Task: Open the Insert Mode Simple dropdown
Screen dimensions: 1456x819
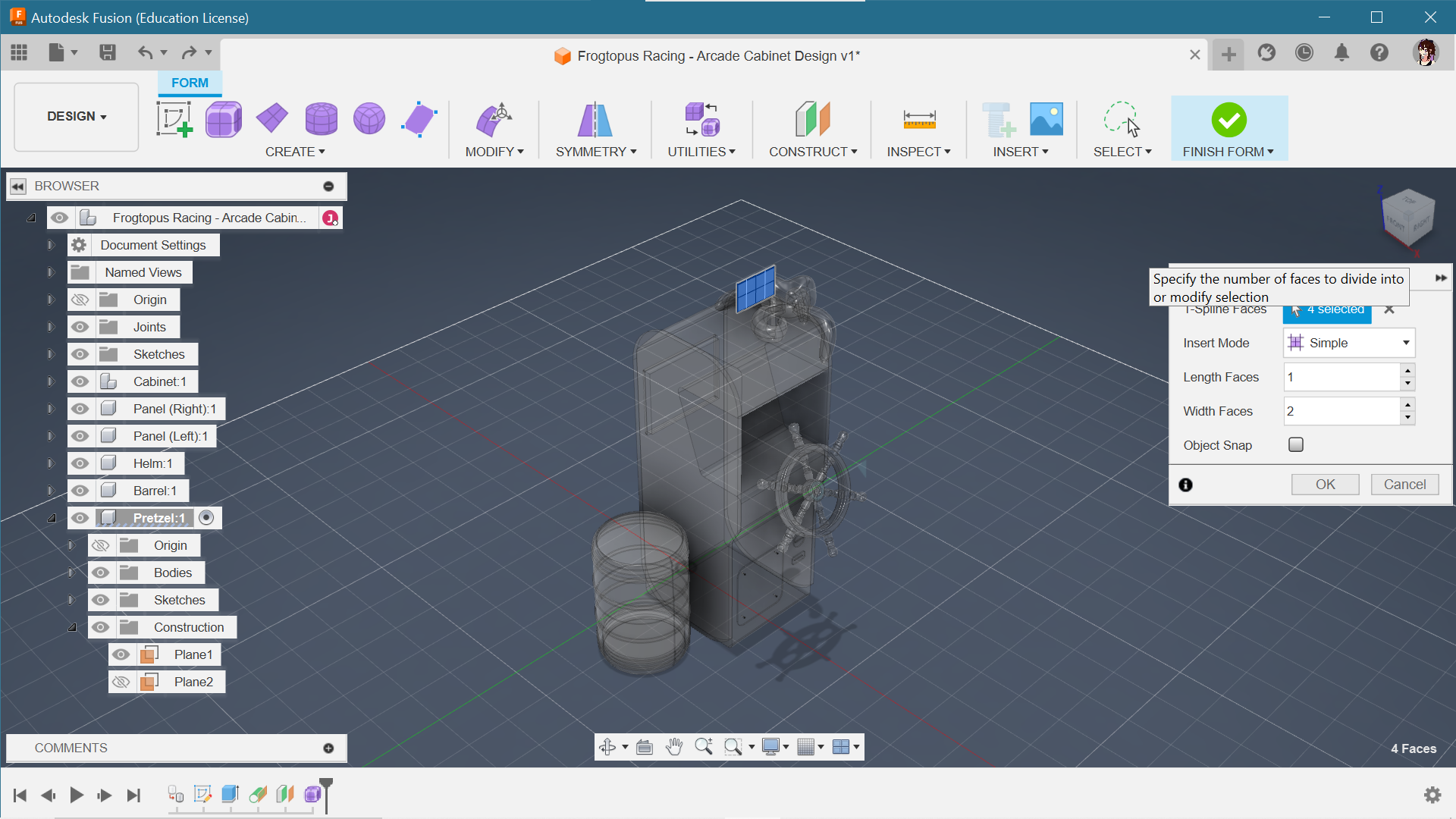Action: coord(1349,343)
